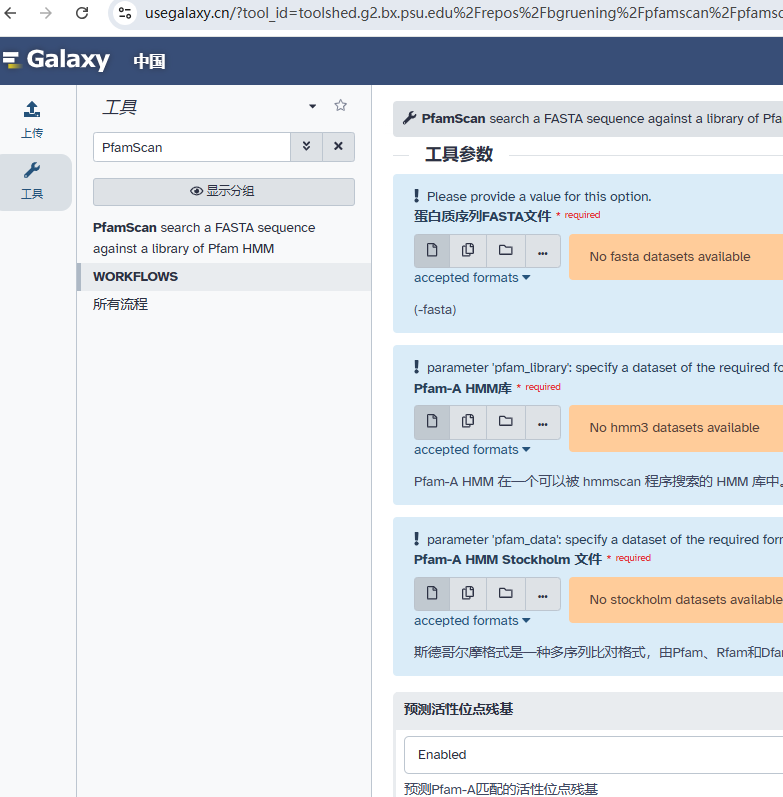Select the WORKFLOWS section header

224,277
